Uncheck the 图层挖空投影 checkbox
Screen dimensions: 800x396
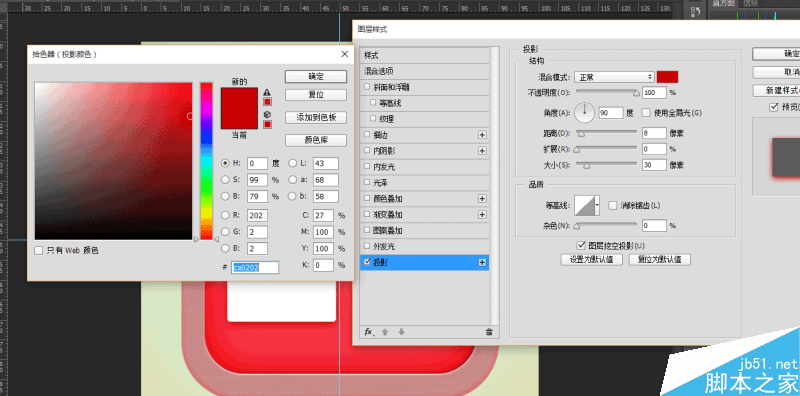[581, 245]
